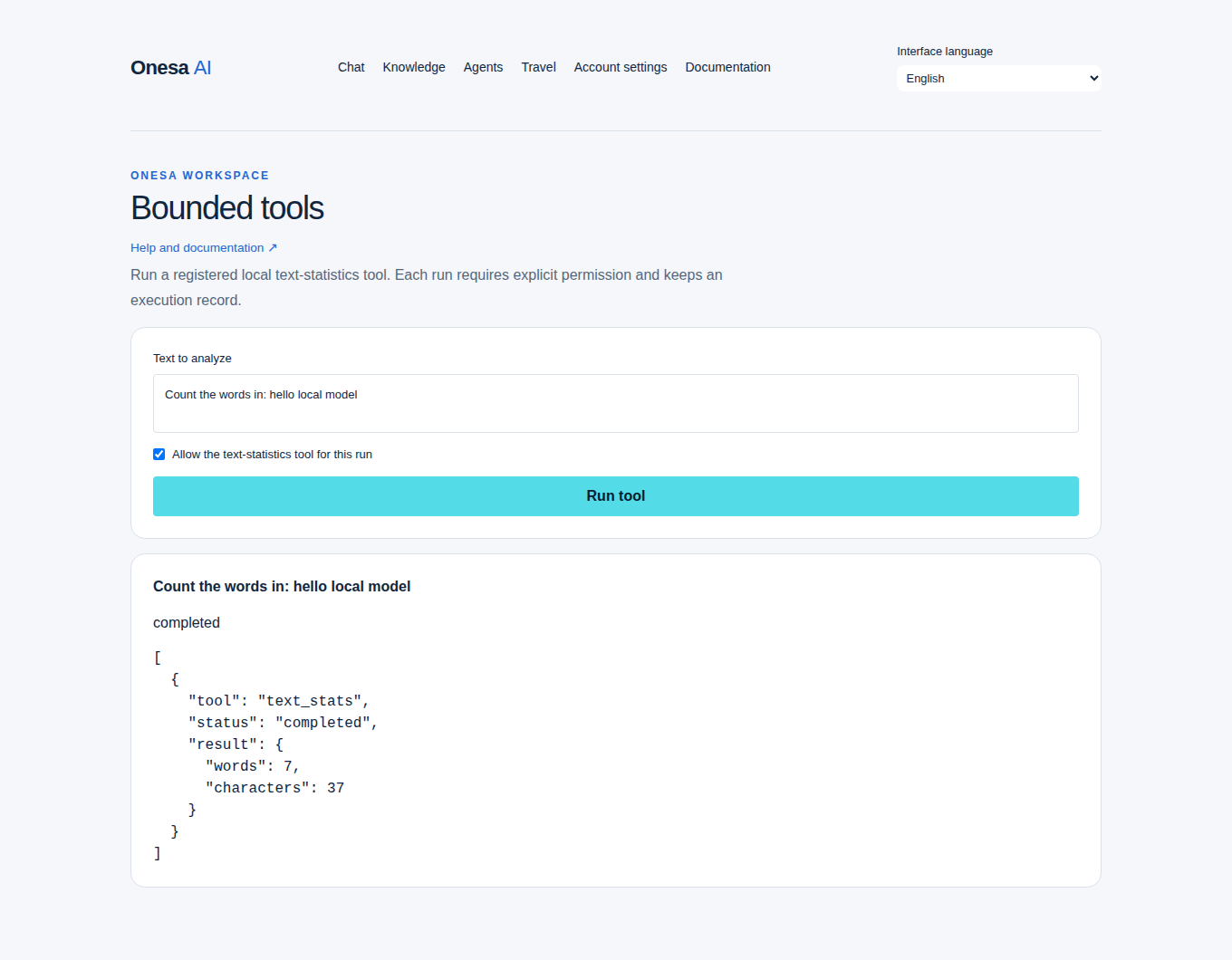The height and width of the screenshot is (960, 1232).
Task: Click the '"status": "completed"' JSON line
Action: tap(283, 723)
